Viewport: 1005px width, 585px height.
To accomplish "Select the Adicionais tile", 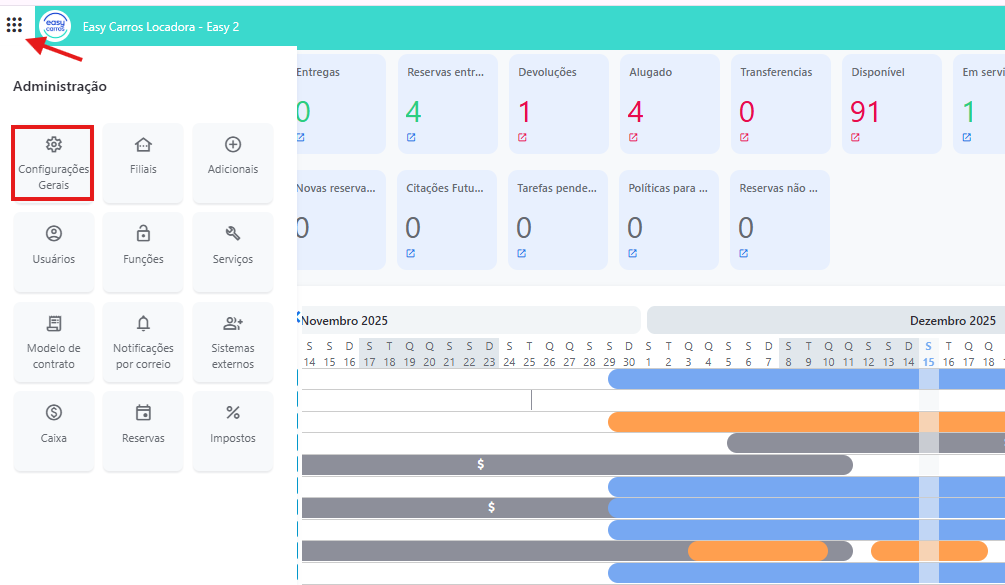I will pos(233,163).
